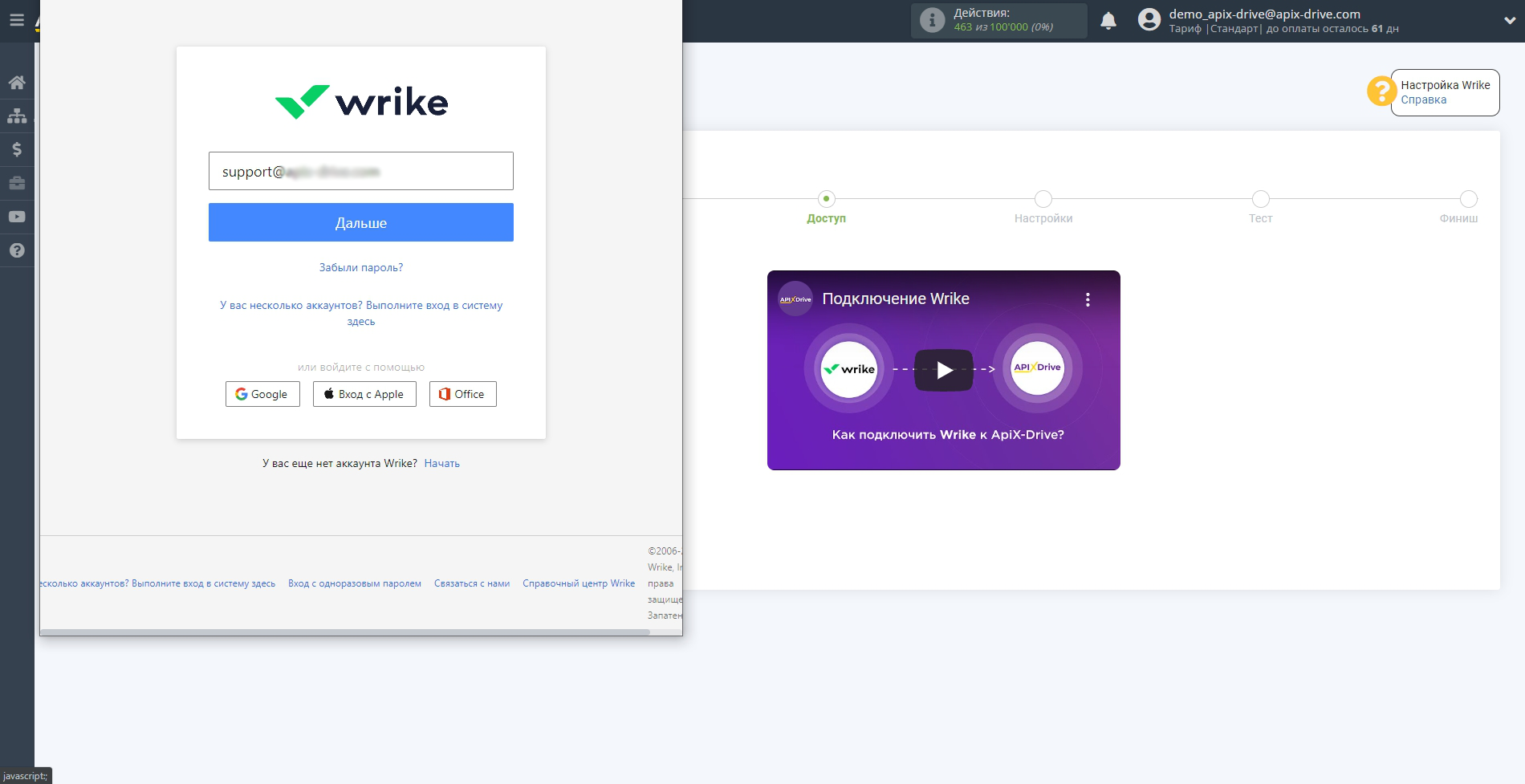
Task: Open the hamburger menu icon
Action: pyautogui.click(x=17, y=20)
